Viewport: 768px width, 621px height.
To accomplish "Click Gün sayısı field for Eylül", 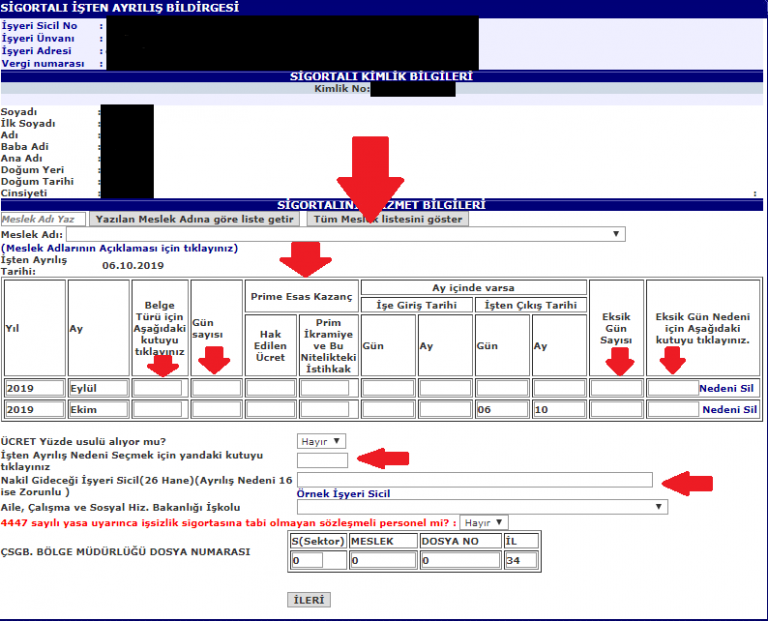I will (217, 388).
